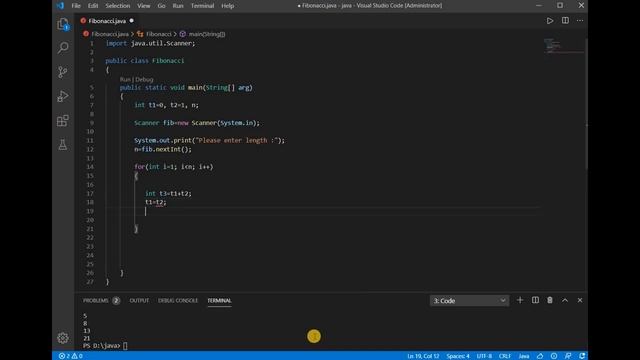
Task: Open the Run menu
Action: [178, 6]
